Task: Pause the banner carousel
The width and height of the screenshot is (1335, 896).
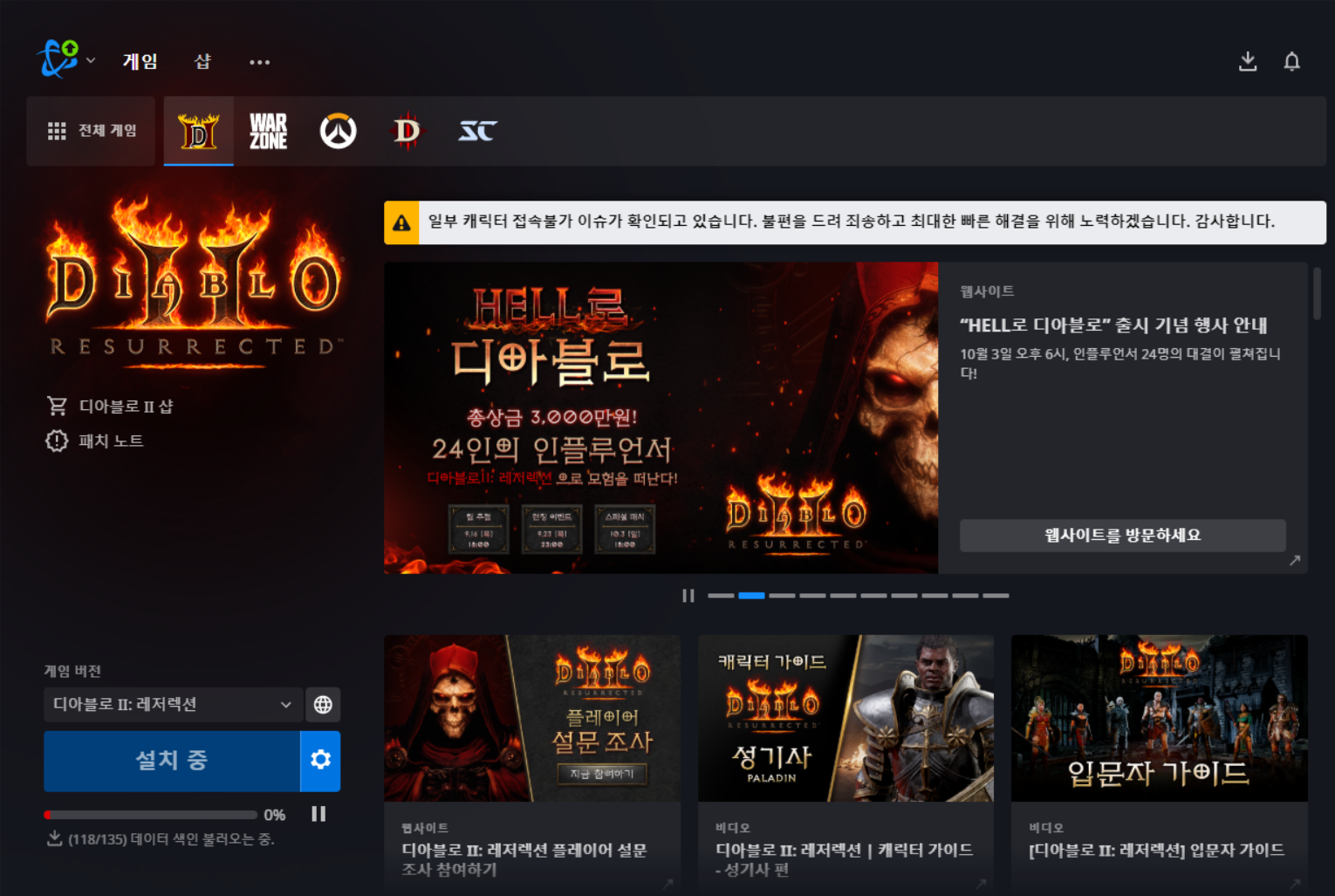Action: pyautogui.click(x=688, y=596)
